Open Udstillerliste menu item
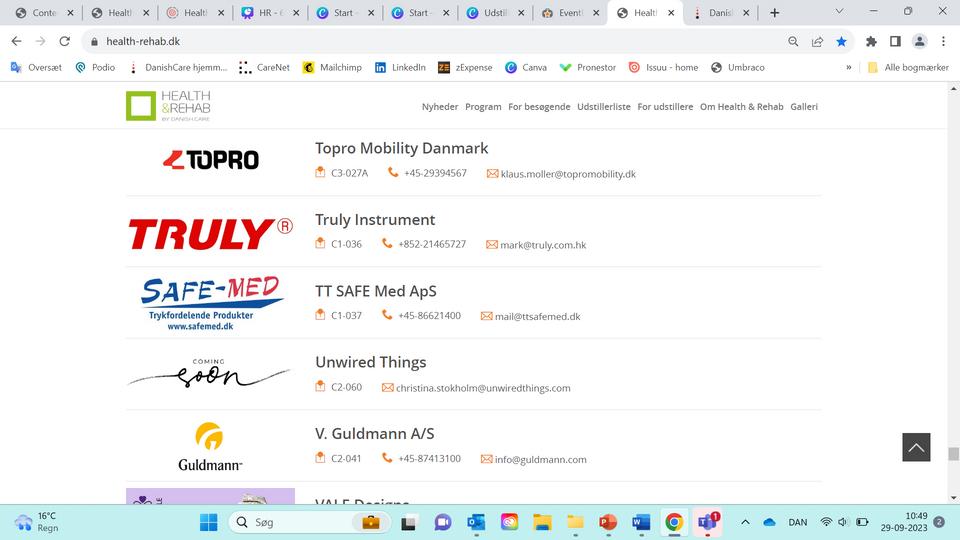Image resolution: width=960 pixels, height=540 pixels. [604, 107]
